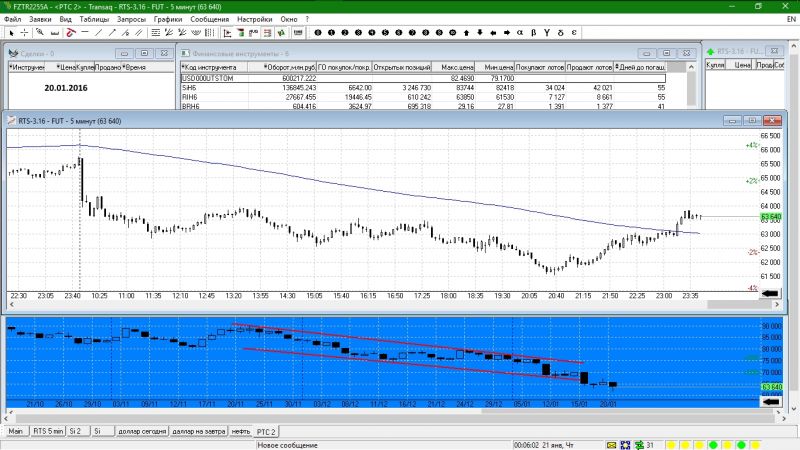Click the alpha symbol toolbar icon
This screenshot has height=450, width=800.
(520, 33)
